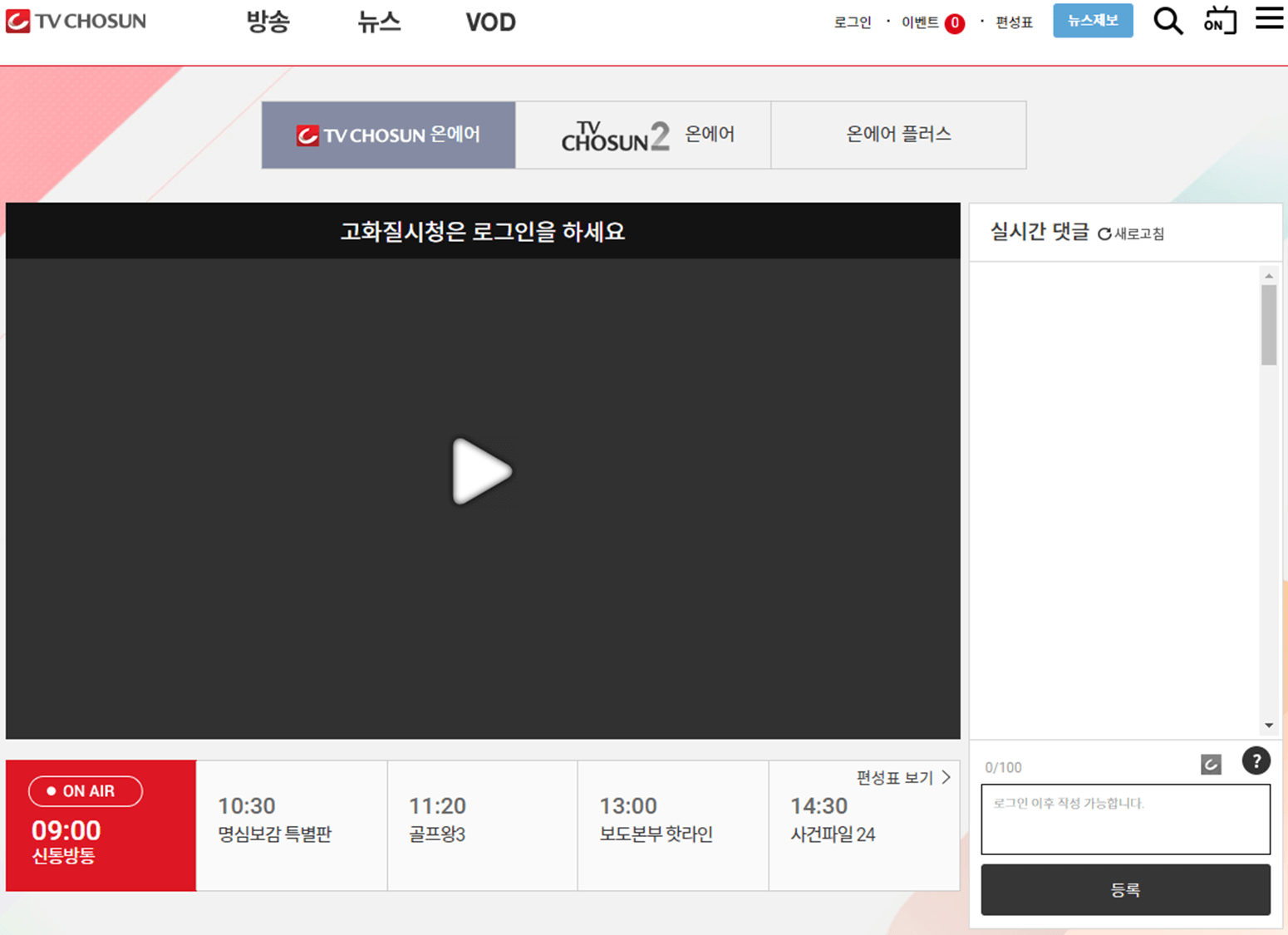The height and width of the screenshot is (935, 1288).
Task: Open the VOD menu
Action: tap(490, 22)
